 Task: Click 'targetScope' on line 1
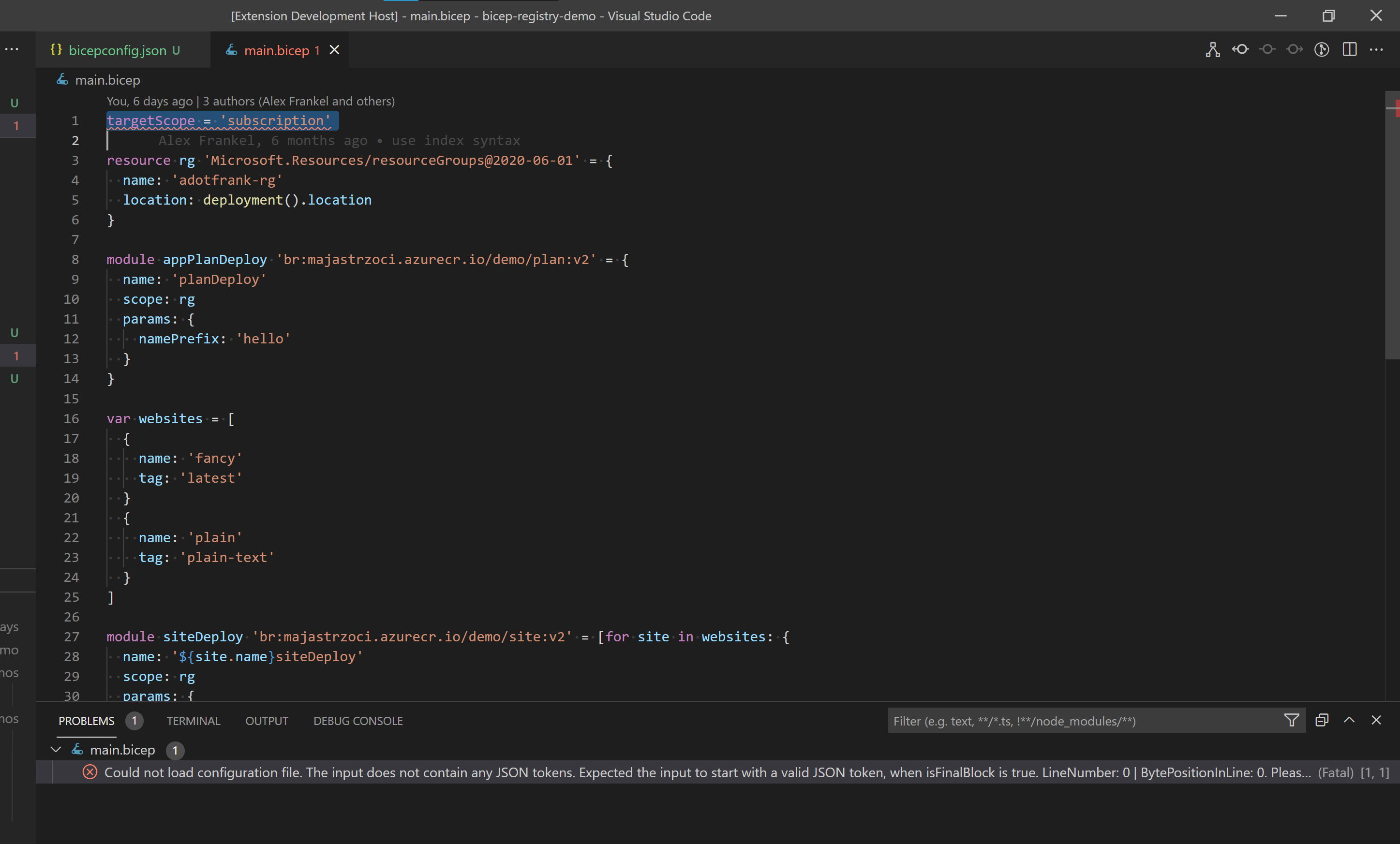point(150,121)
